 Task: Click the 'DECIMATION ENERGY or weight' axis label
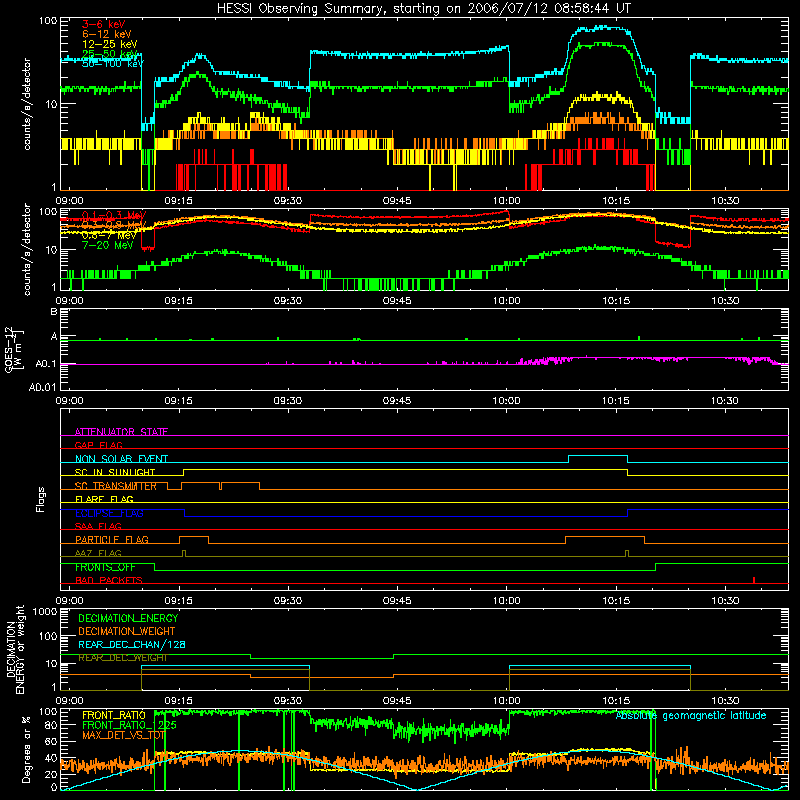tap(15, 649)
